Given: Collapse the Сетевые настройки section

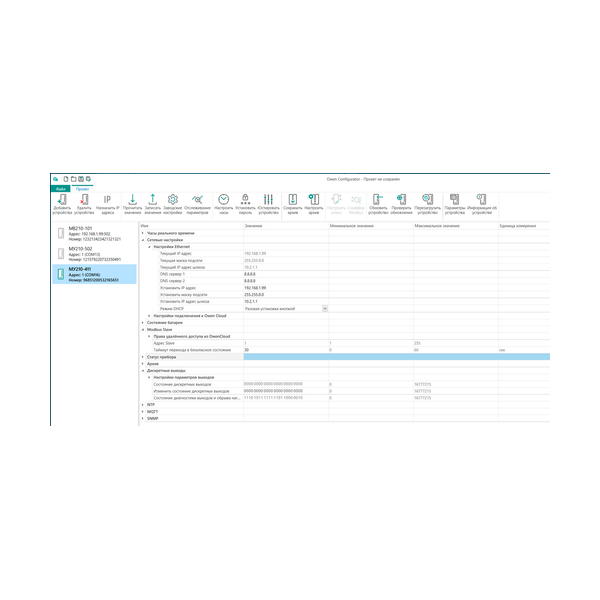Looking at the screenshot, I should click(x=143, y=239).
